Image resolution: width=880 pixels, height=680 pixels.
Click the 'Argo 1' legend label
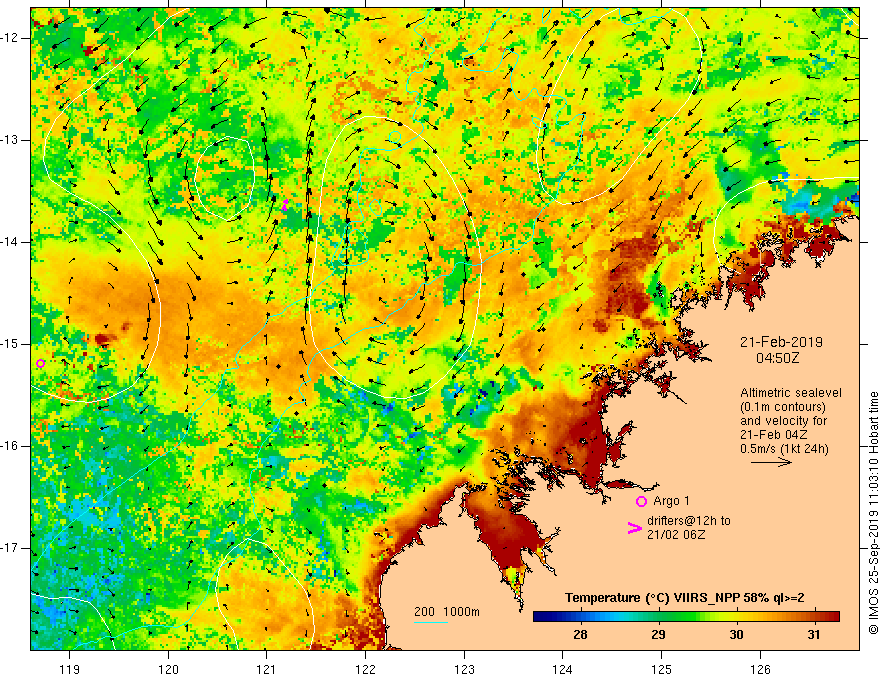[x=671, y=501]
